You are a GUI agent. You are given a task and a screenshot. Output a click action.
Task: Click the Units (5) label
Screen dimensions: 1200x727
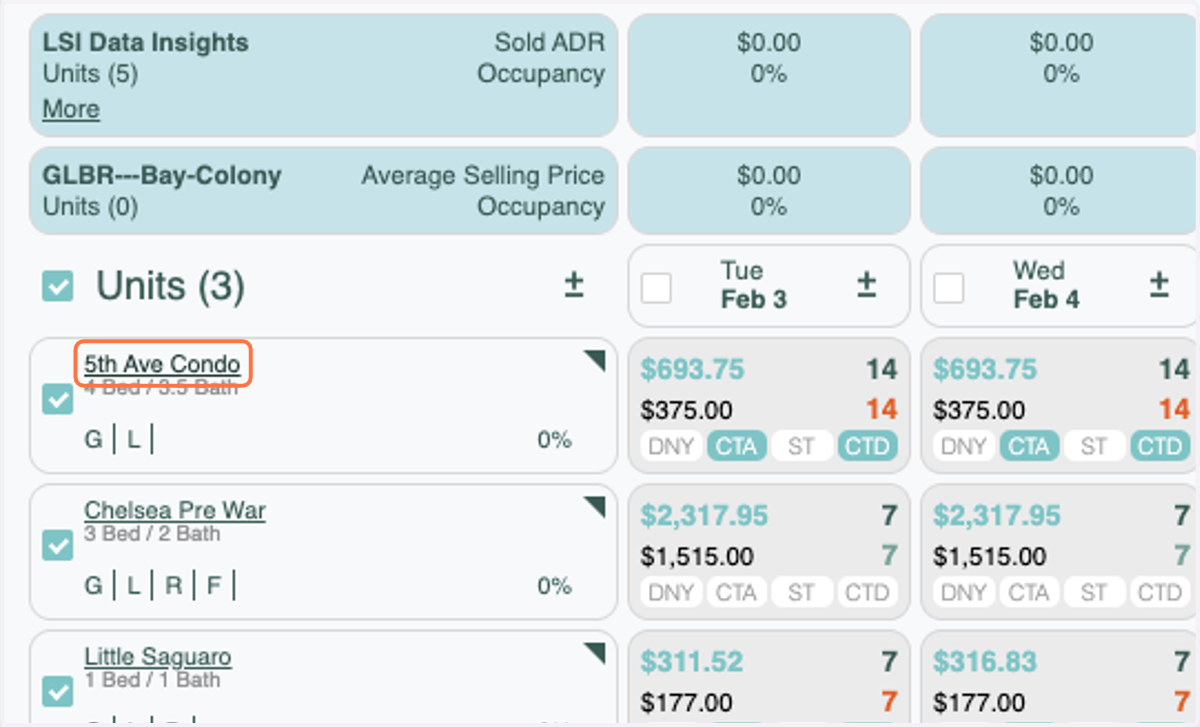pos(90,74)
